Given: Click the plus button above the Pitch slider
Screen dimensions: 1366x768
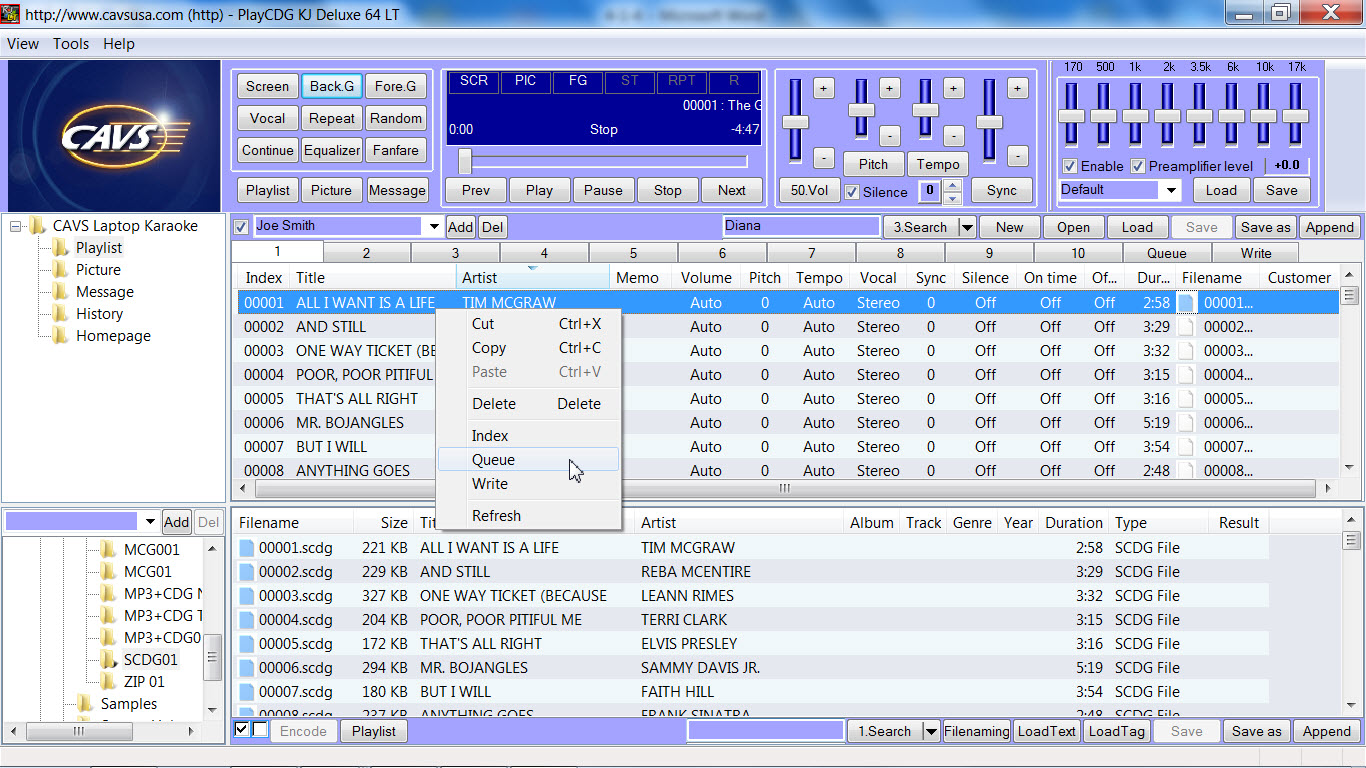Looking at the screenshot, I should click(x=889, y=88).
